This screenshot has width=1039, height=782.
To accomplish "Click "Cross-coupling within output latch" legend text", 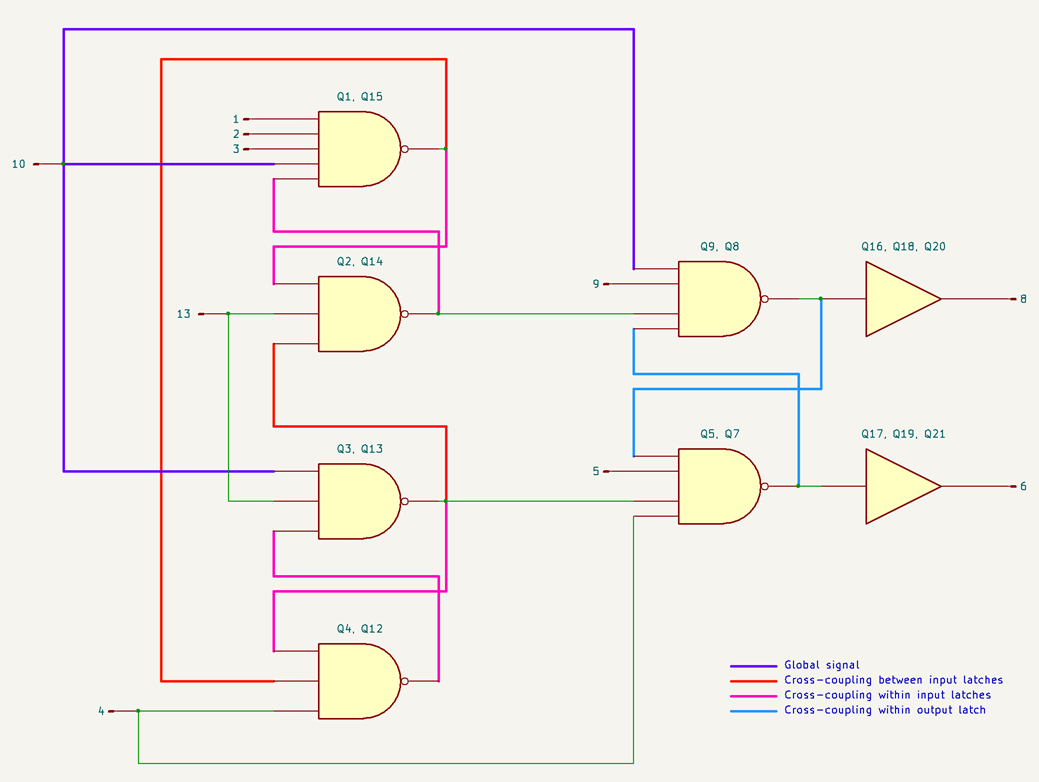I will click(x=884, y=710).
